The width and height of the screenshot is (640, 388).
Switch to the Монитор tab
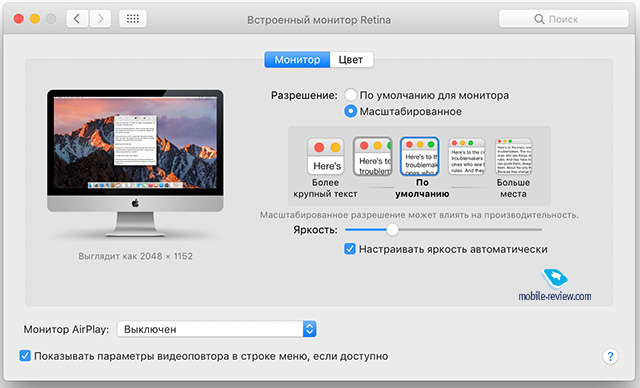[297, 60]
